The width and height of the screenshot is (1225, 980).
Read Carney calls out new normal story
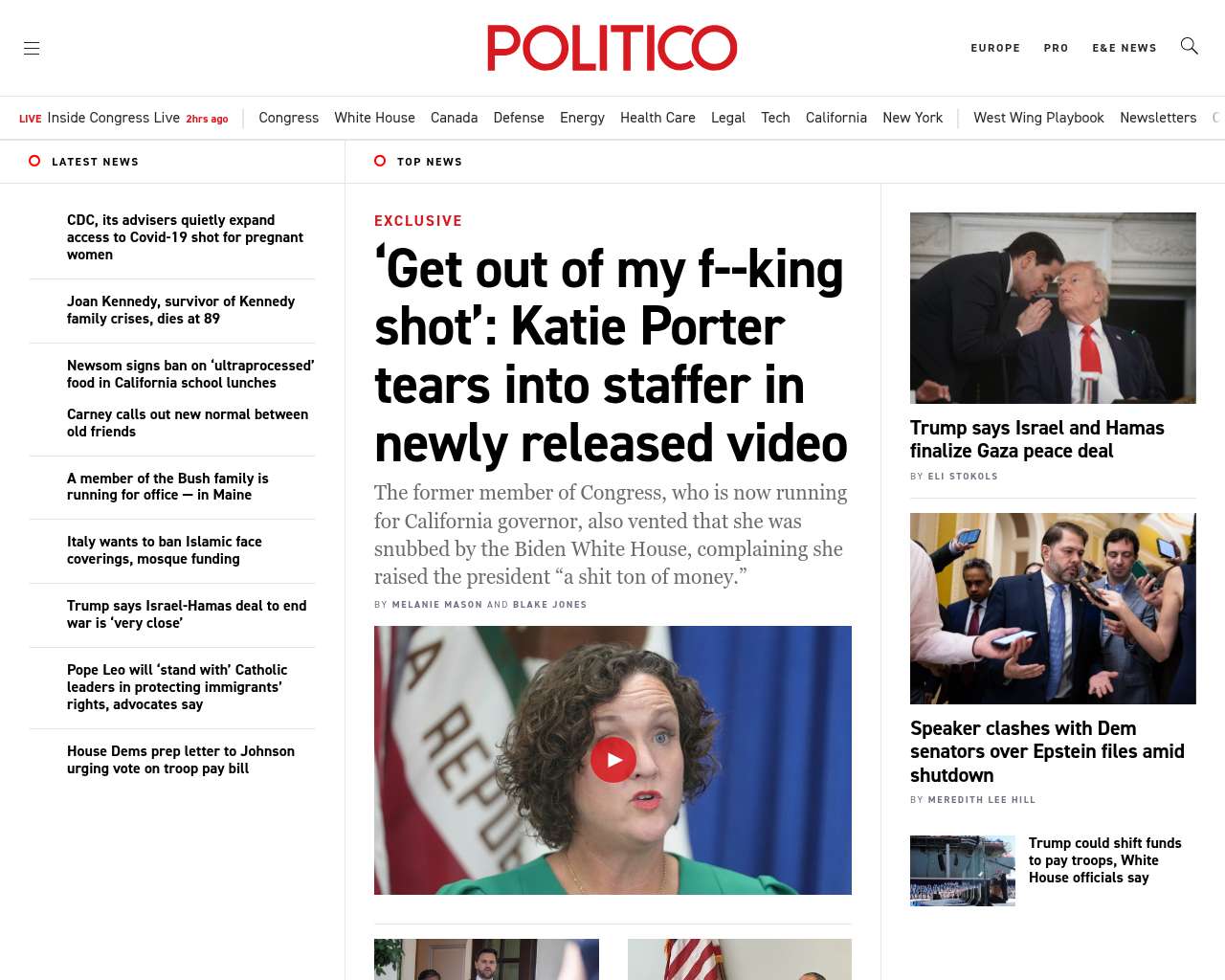click(188, 423)
